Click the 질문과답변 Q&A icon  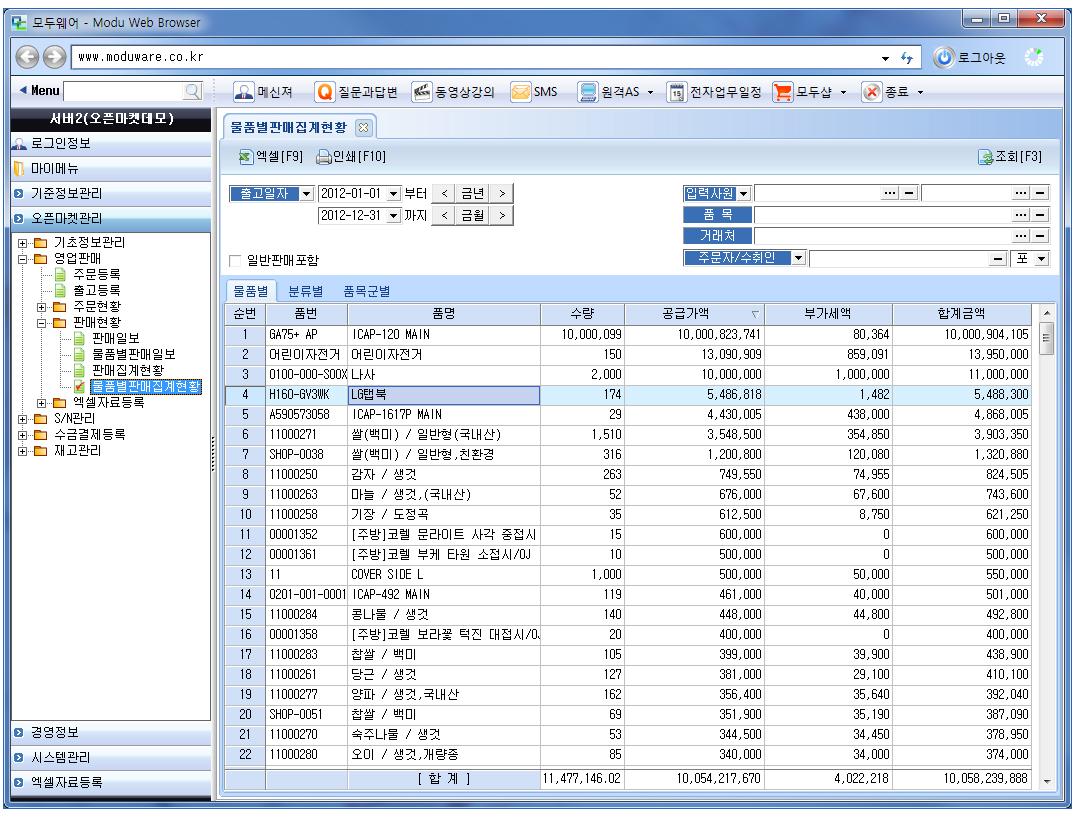[x=324, y=93]
